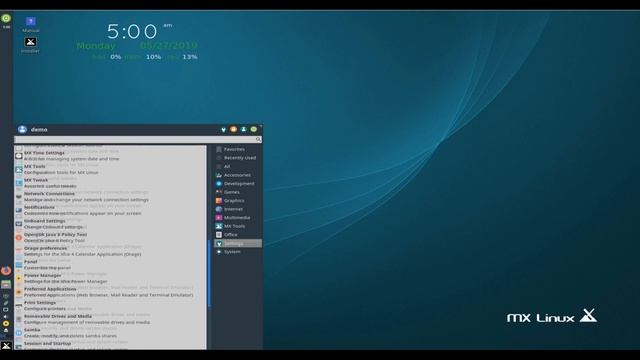Open Print Settings entry
The width and height of the screenshot is (640, 360).
[110, 306]
